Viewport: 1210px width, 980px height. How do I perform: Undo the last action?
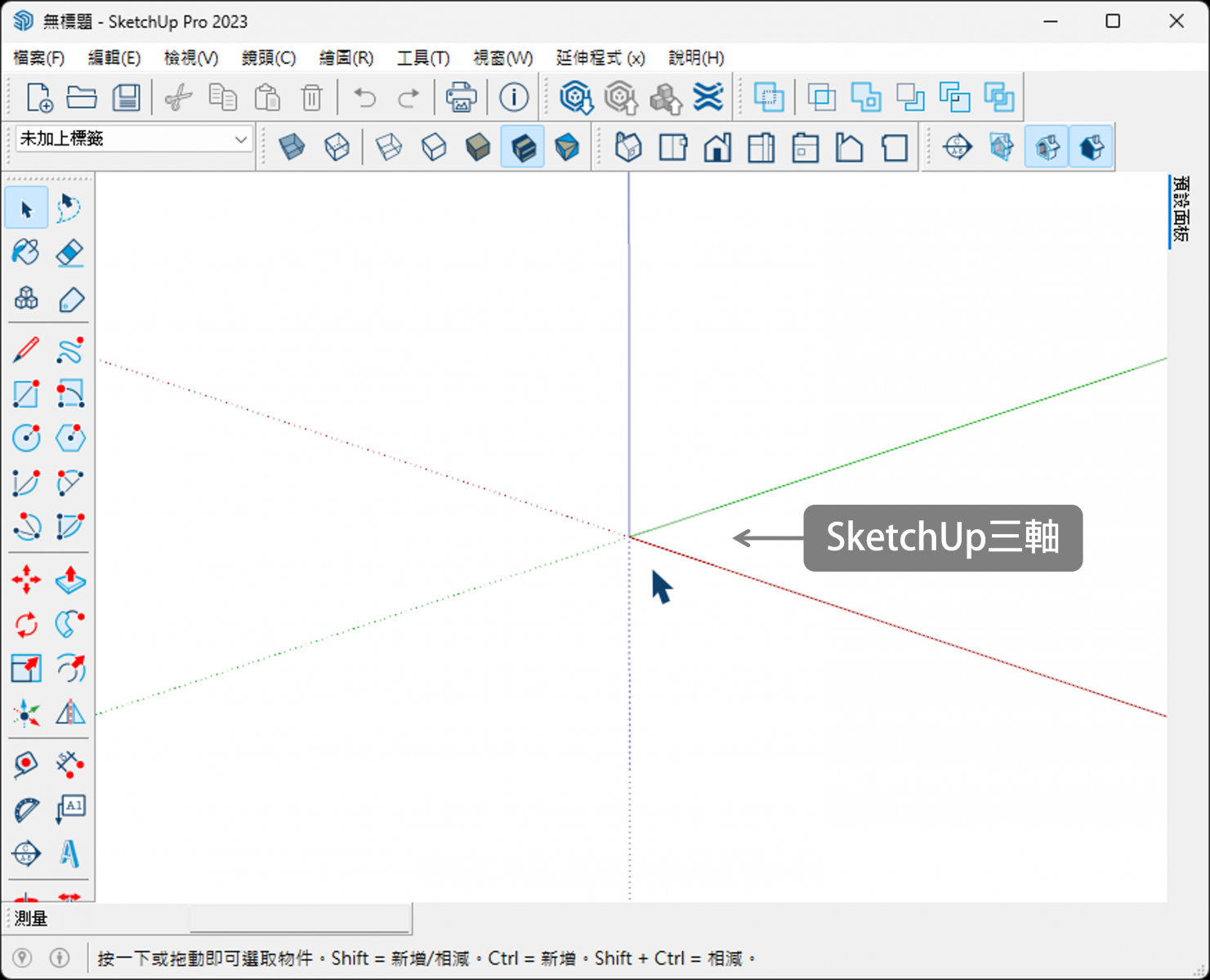[364, 97]
